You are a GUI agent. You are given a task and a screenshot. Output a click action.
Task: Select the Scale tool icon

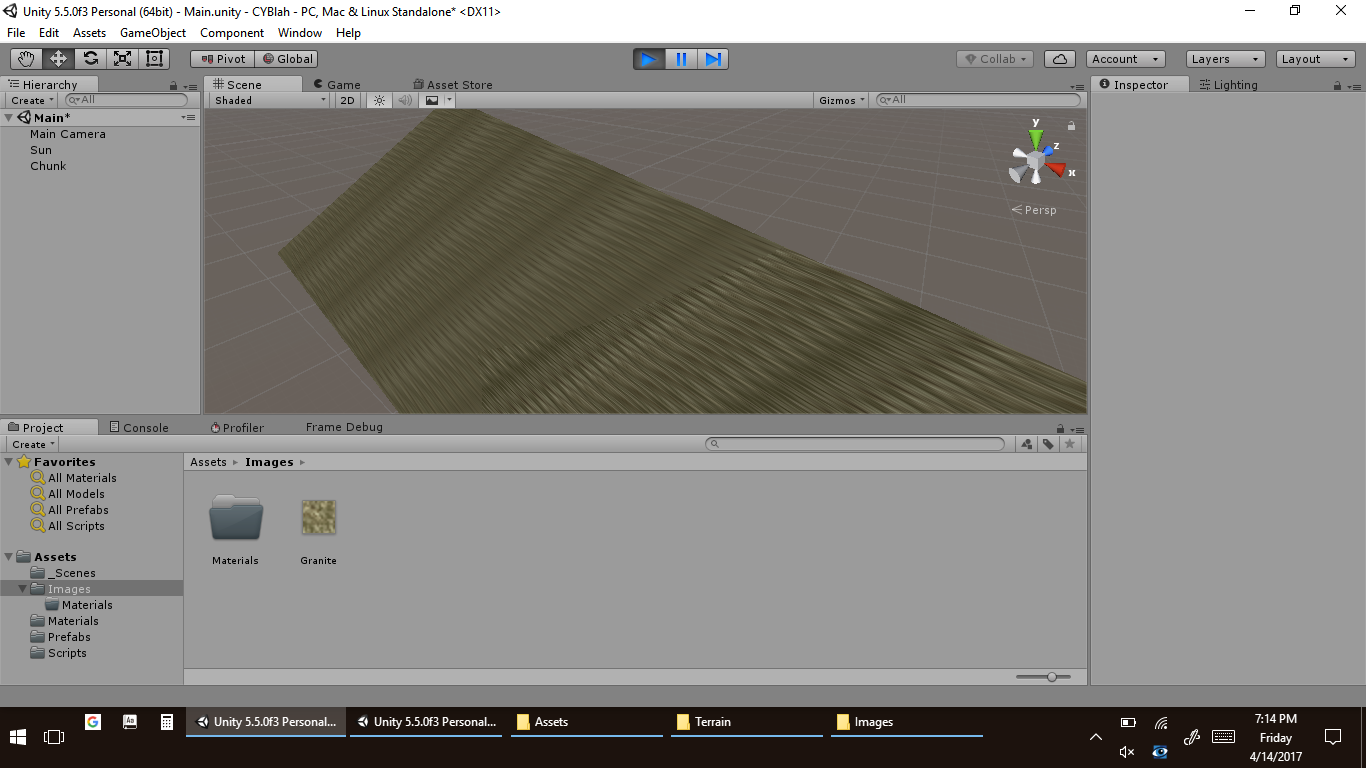coord(122,59)
